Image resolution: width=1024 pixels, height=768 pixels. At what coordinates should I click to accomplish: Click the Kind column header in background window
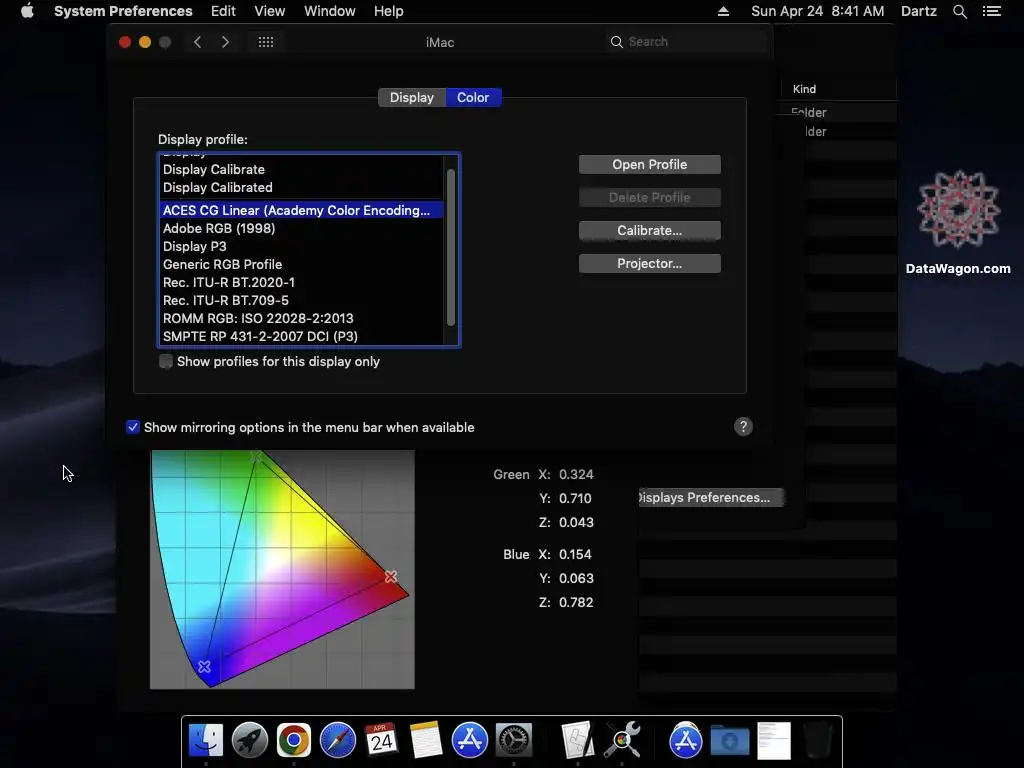[x=804, y=89]
